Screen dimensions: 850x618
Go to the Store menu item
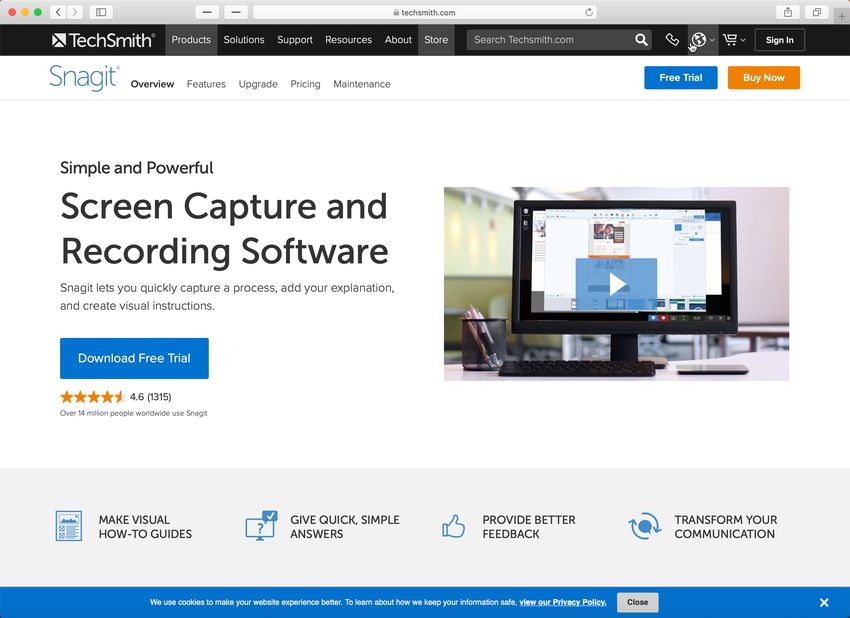tap(436, 40)
